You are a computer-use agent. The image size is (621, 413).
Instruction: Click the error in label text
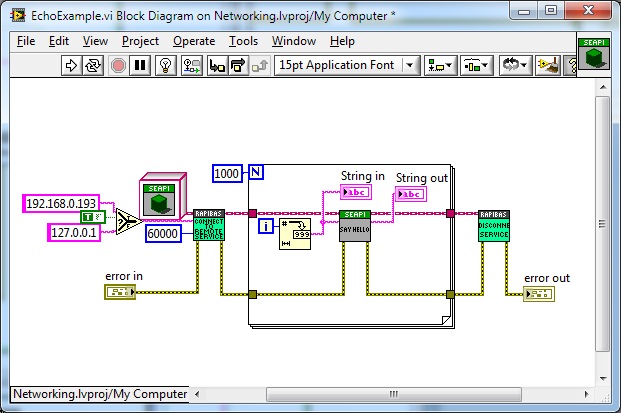[x=124, y=276]
